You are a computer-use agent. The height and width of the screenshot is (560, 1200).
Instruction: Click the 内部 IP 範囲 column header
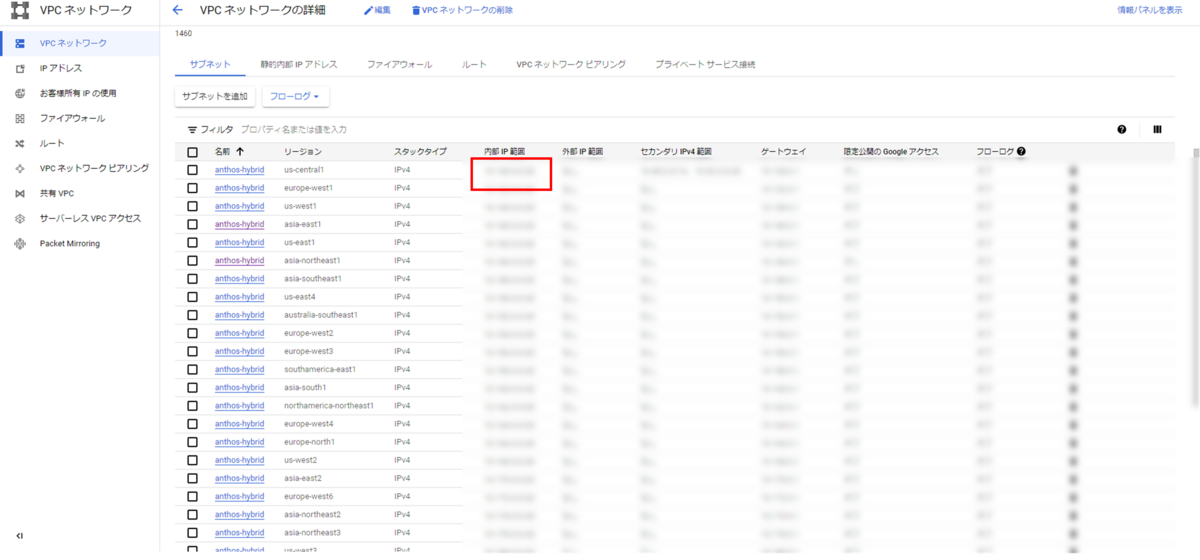tap(505, 152)
